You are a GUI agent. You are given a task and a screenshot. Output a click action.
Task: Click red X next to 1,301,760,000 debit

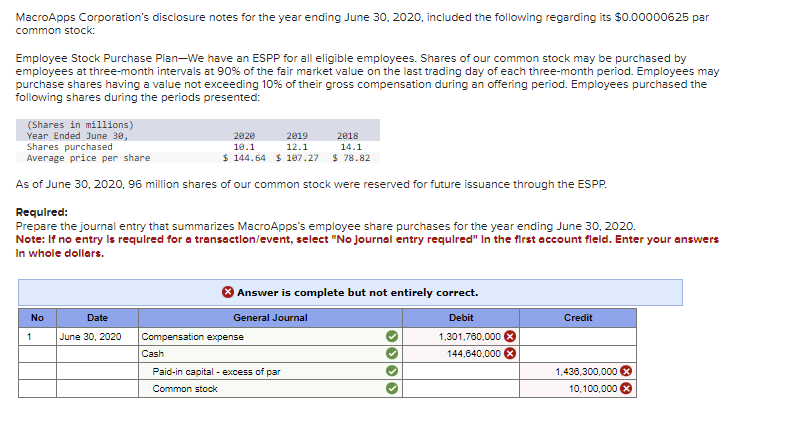510,337
